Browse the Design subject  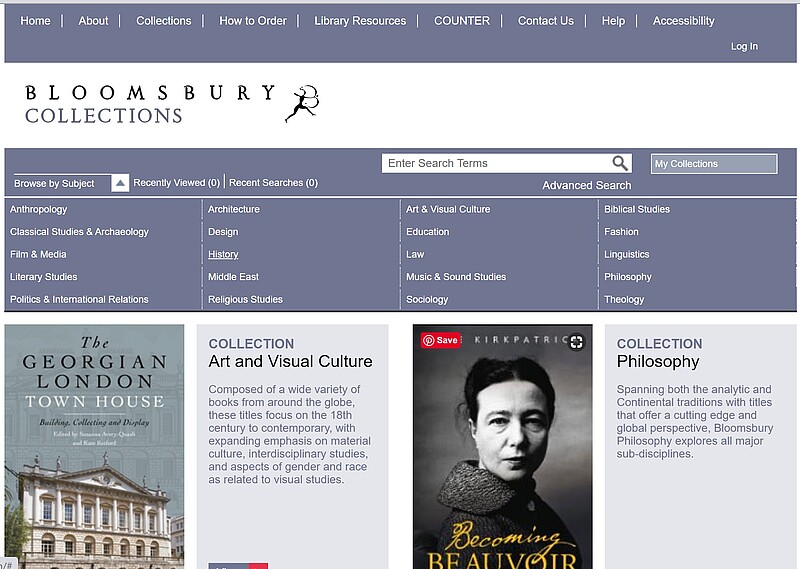point(223,232)
